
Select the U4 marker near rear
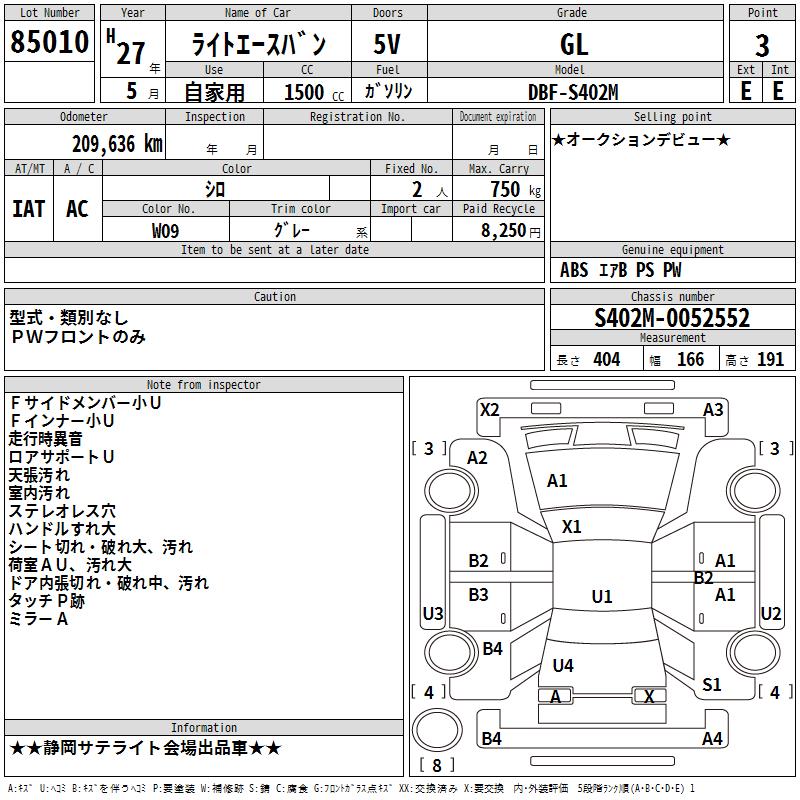(563, 666)
